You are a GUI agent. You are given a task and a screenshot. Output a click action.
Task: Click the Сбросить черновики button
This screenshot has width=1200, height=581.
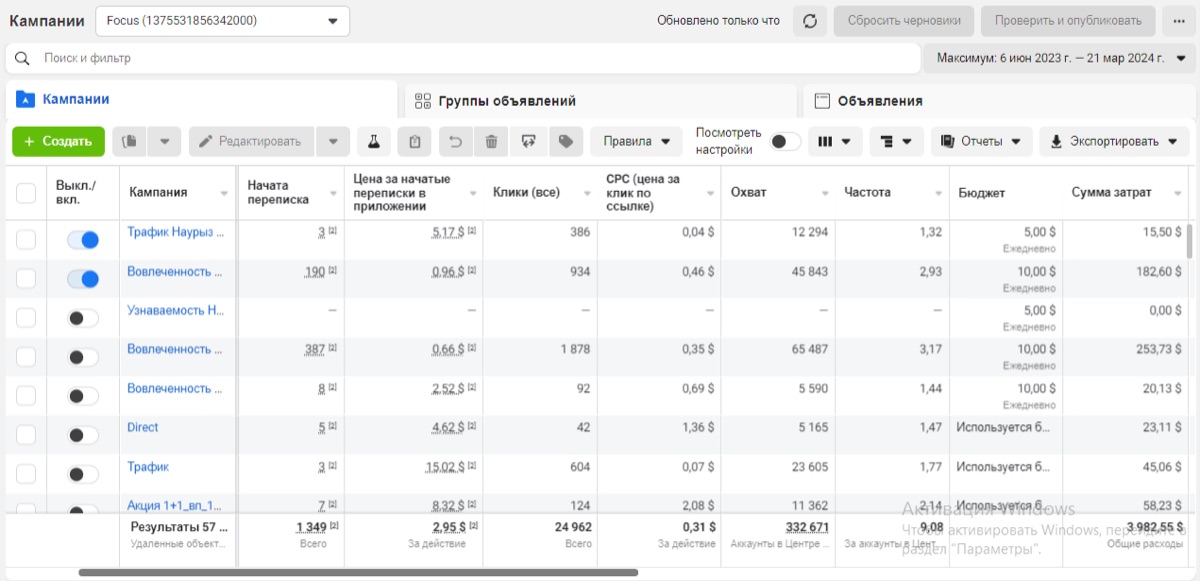[904, 21]
